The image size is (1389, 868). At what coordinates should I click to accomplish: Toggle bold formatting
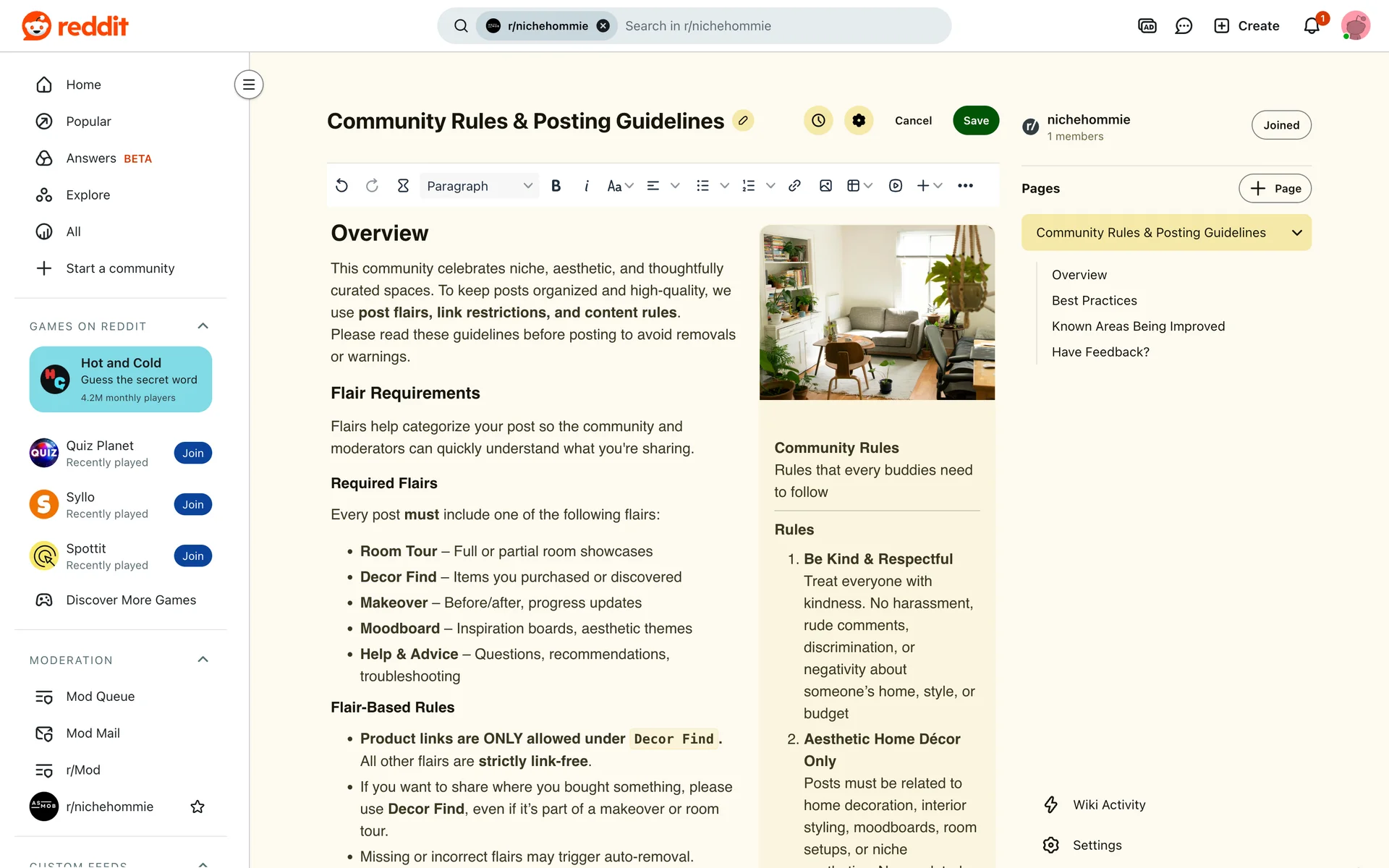pos(556,186)
